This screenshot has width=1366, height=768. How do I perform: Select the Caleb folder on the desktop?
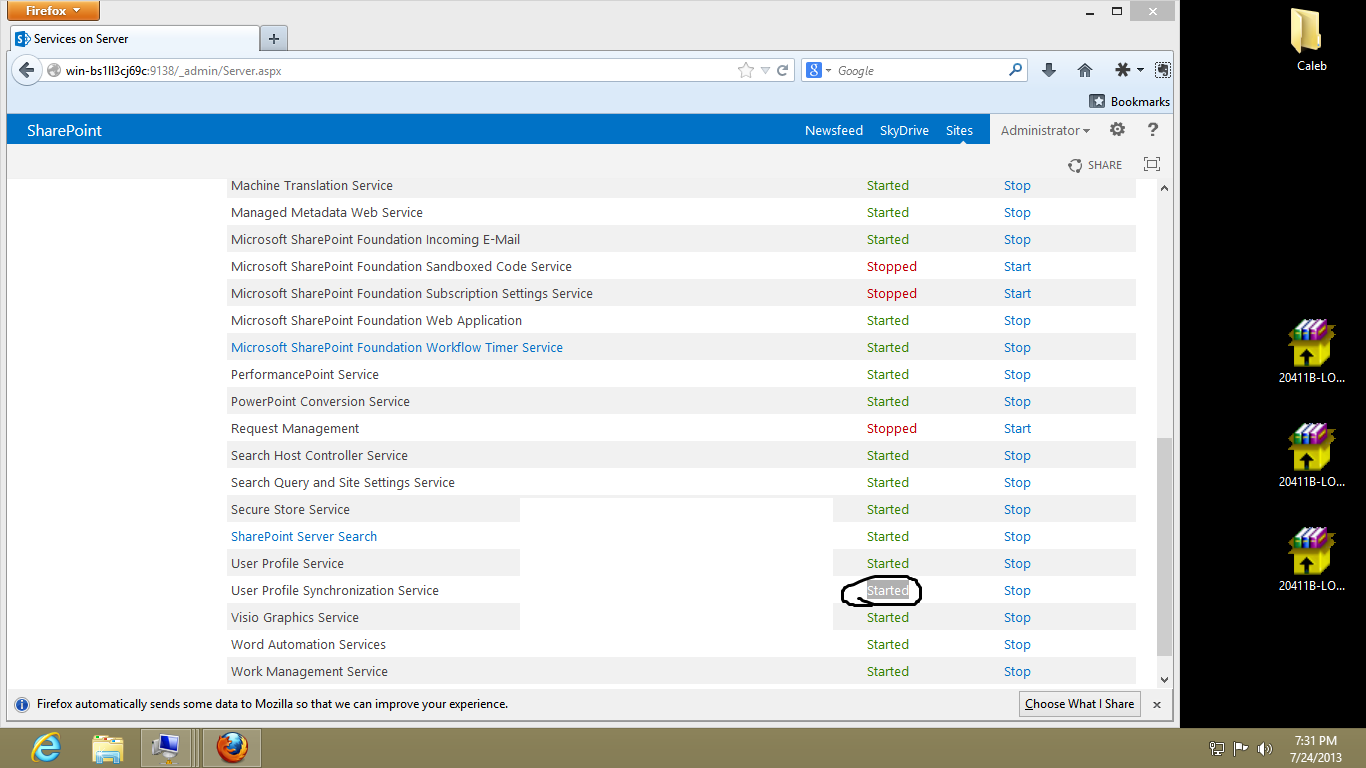[1311, 40]
